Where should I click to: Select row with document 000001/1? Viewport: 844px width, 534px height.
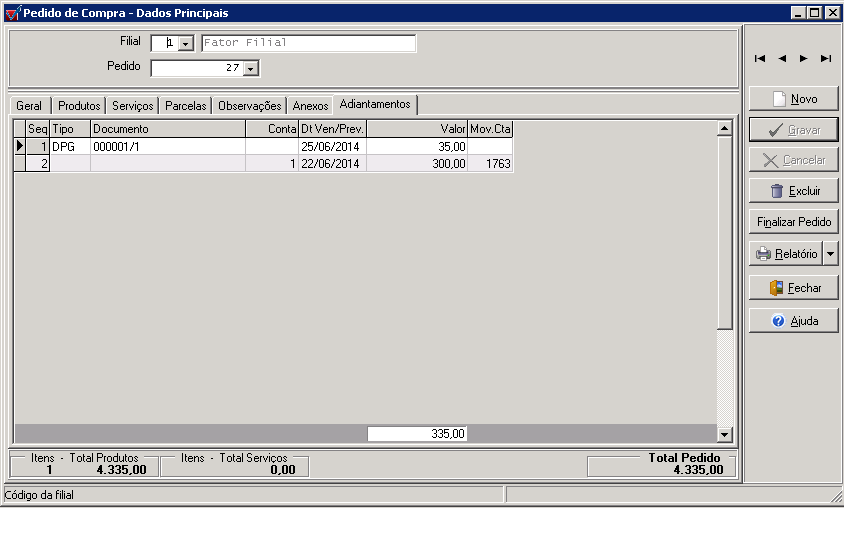coord(167,146)
